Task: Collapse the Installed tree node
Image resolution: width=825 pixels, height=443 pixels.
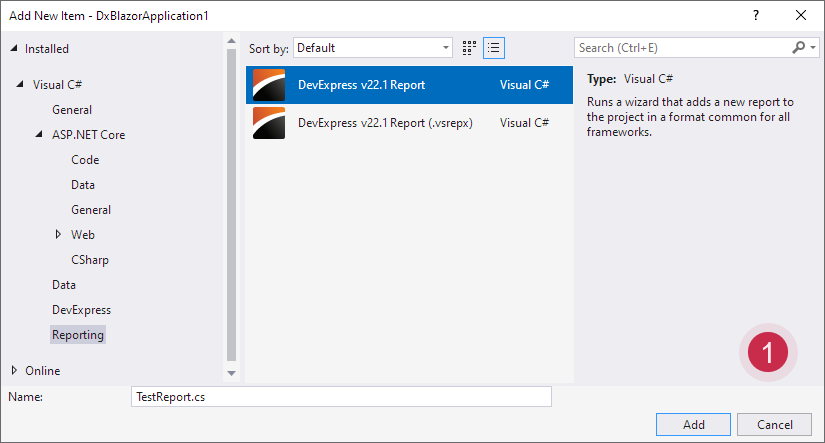Action: point(14,49)
